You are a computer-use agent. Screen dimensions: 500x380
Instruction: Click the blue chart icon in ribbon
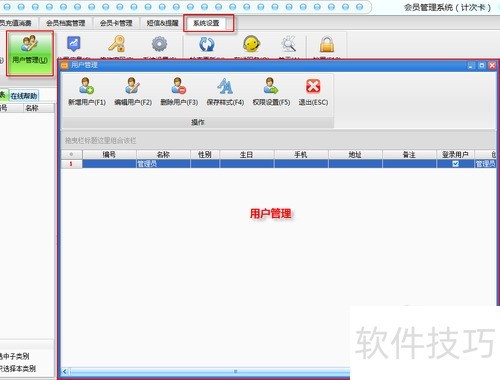click(x=73, y=44)
